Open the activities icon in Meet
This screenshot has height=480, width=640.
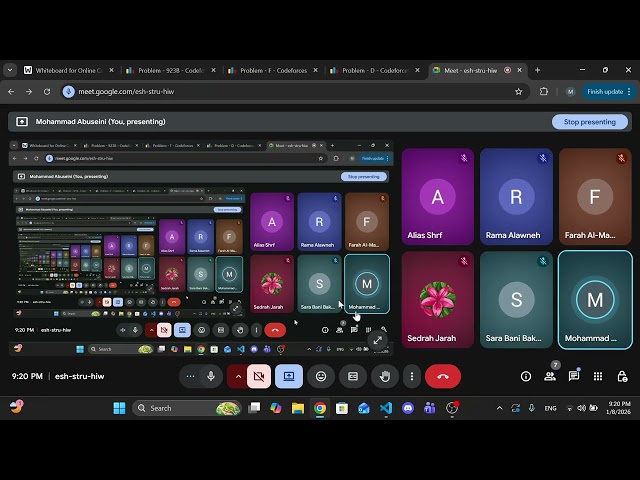[598, 376]
